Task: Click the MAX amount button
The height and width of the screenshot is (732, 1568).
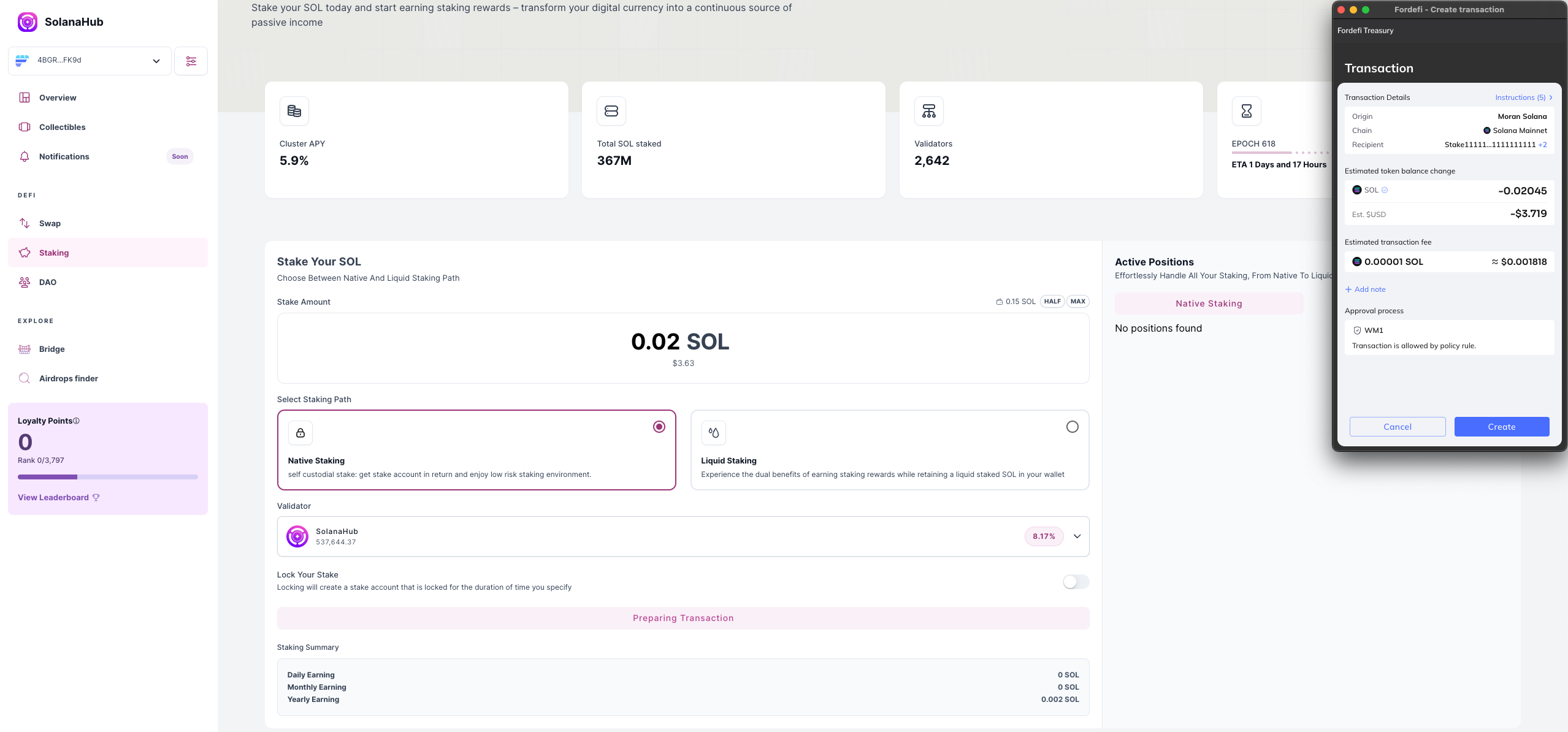Action: pos(1078,302)
